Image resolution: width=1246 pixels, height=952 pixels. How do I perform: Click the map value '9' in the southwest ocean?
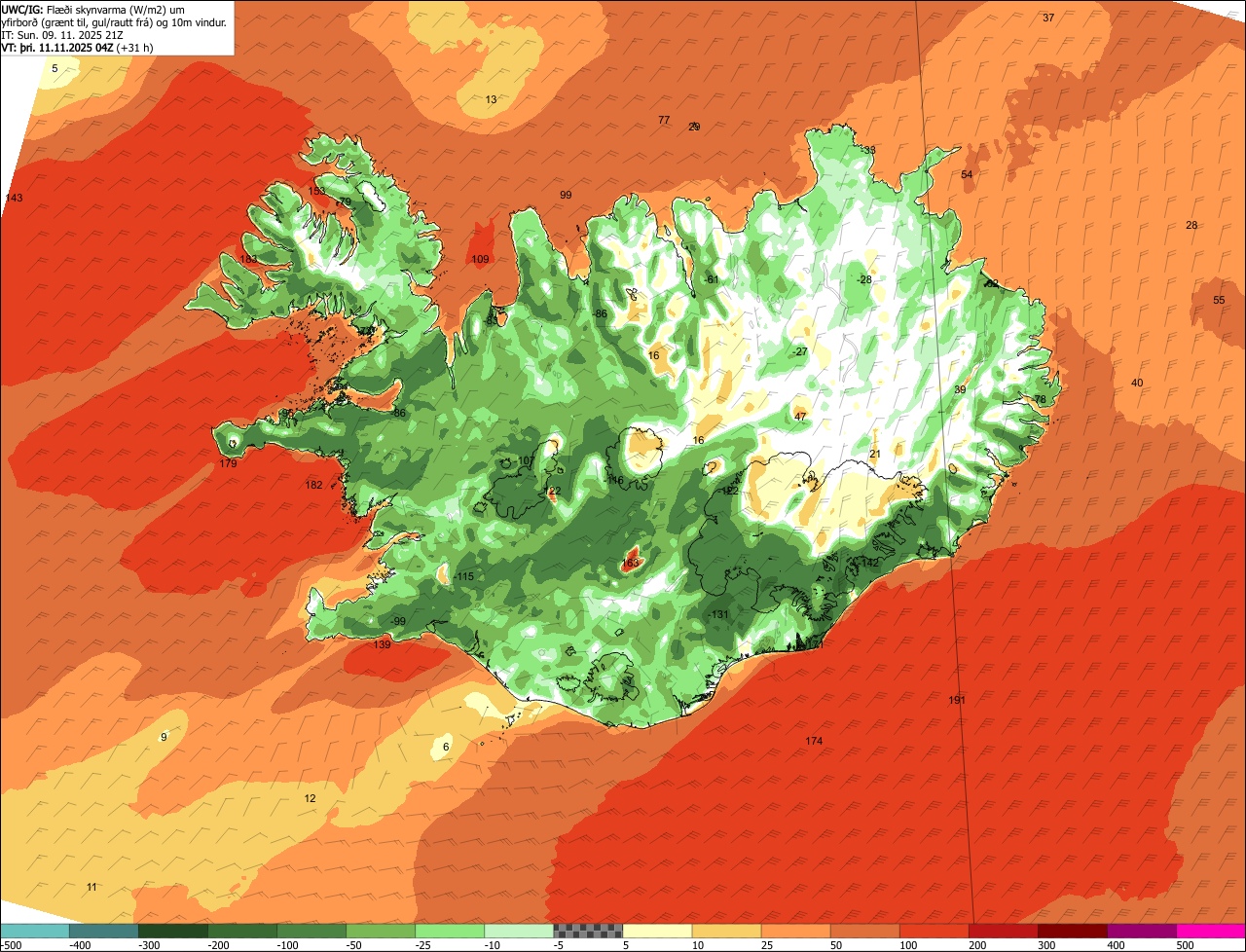tap(164, 737)
